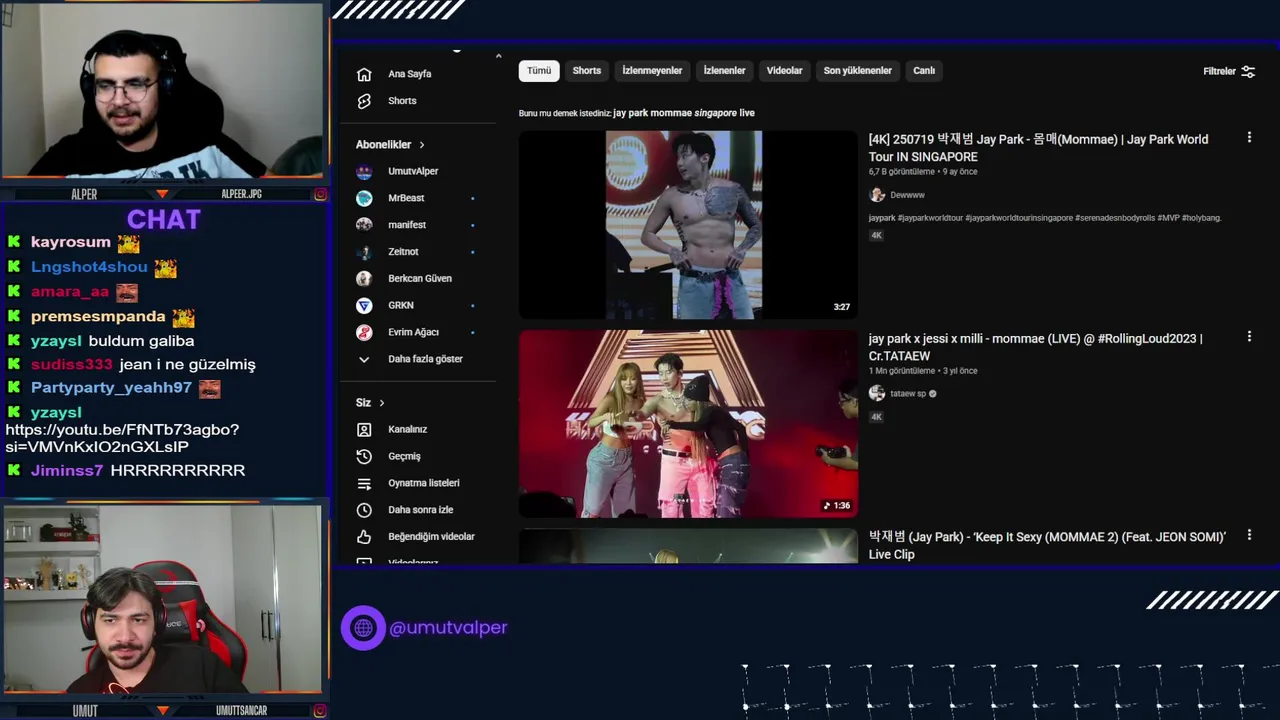Click the globe icon beside @umutvalper
The height and width of the screenshot is (720, 1280).
click(363, 628)
